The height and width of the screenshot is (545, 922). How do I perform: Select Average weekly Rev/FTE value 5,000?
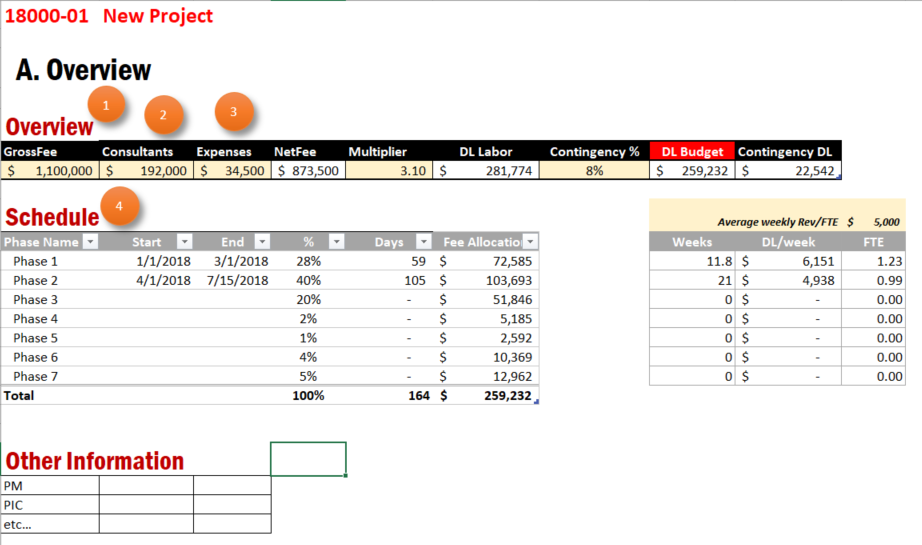tap(886, 222)
